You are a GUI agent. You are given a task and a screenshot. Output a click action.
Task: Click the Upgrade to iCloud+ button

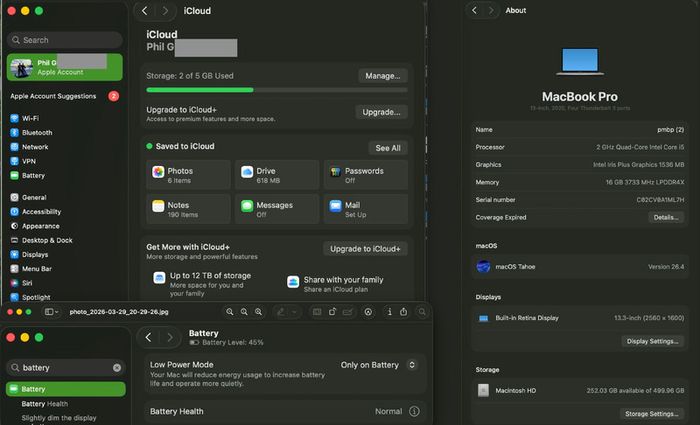[365, 249]
